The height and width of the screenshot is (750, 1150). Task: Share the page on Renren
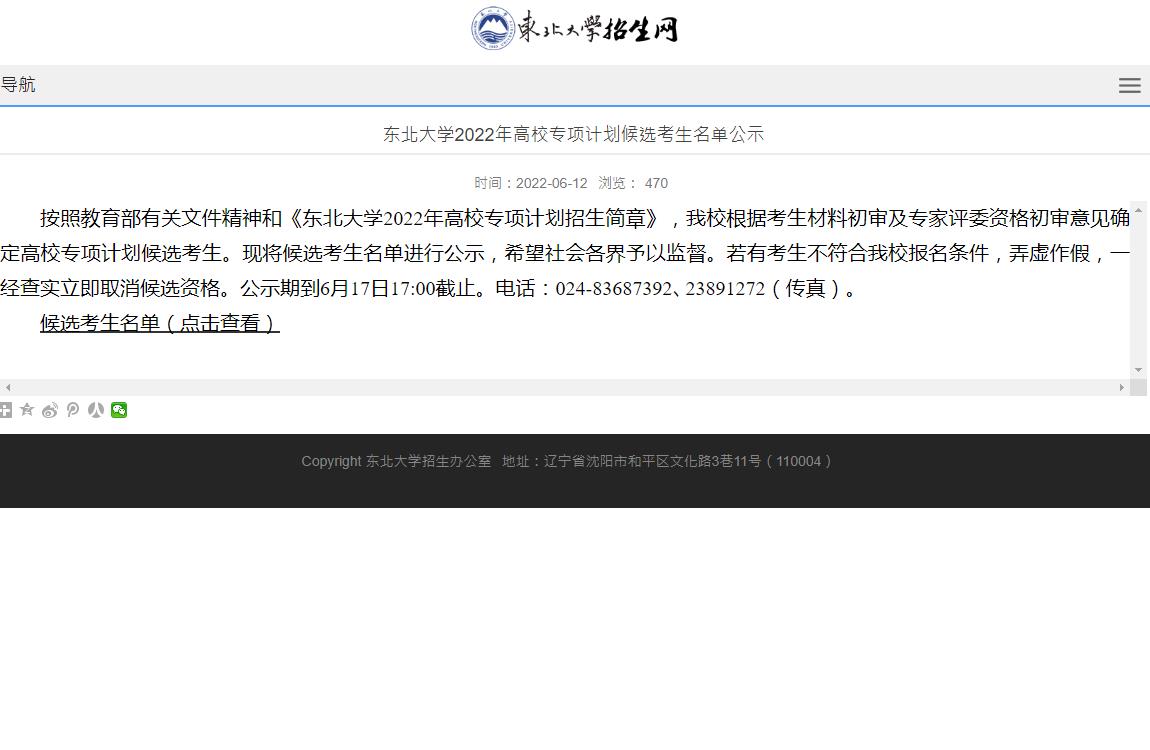click(95, 410)
